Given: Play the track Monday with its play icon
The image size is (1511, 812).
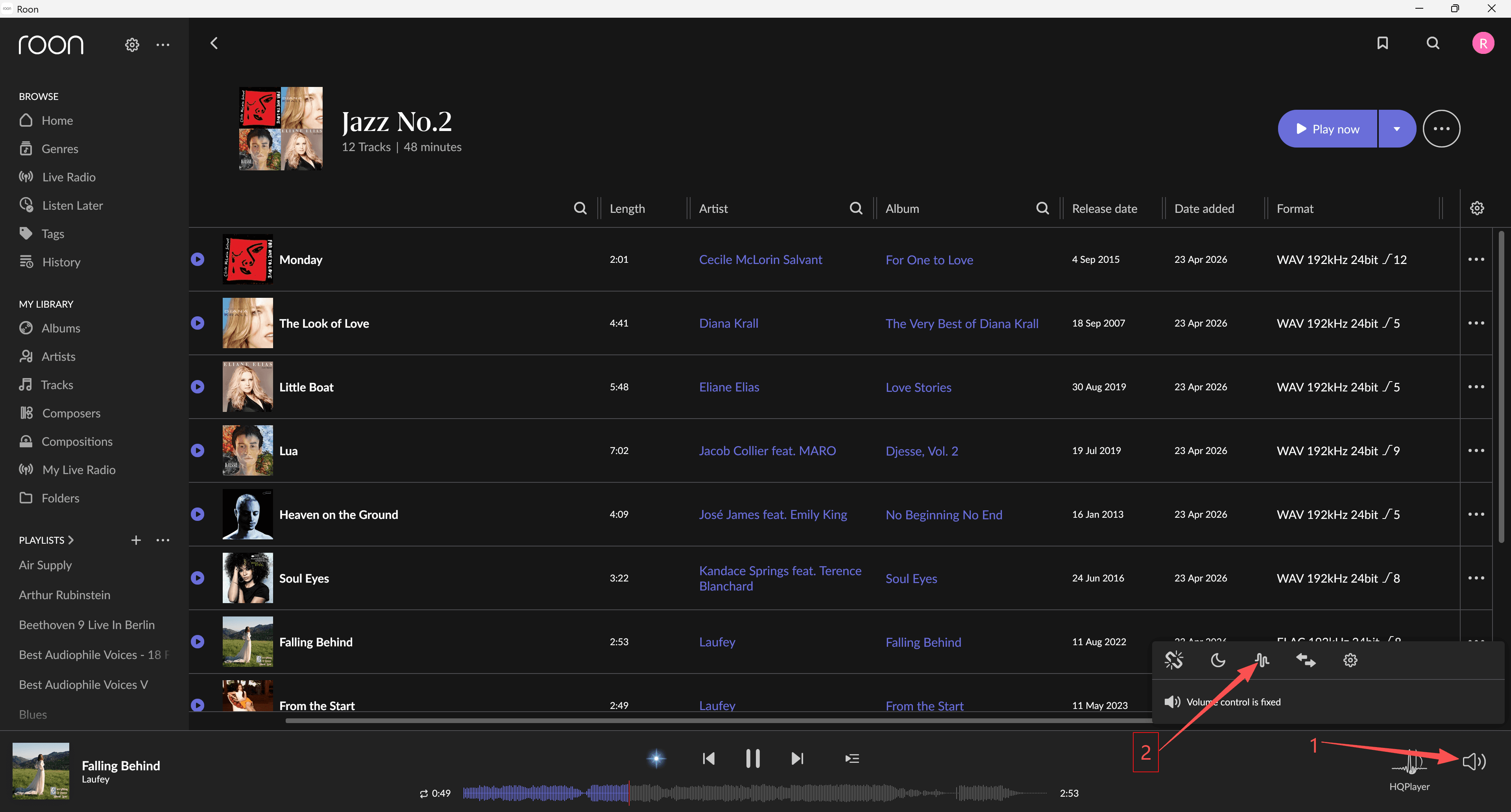Looking at the screenshot, I should pyautogui.click(x=198, y=259).
